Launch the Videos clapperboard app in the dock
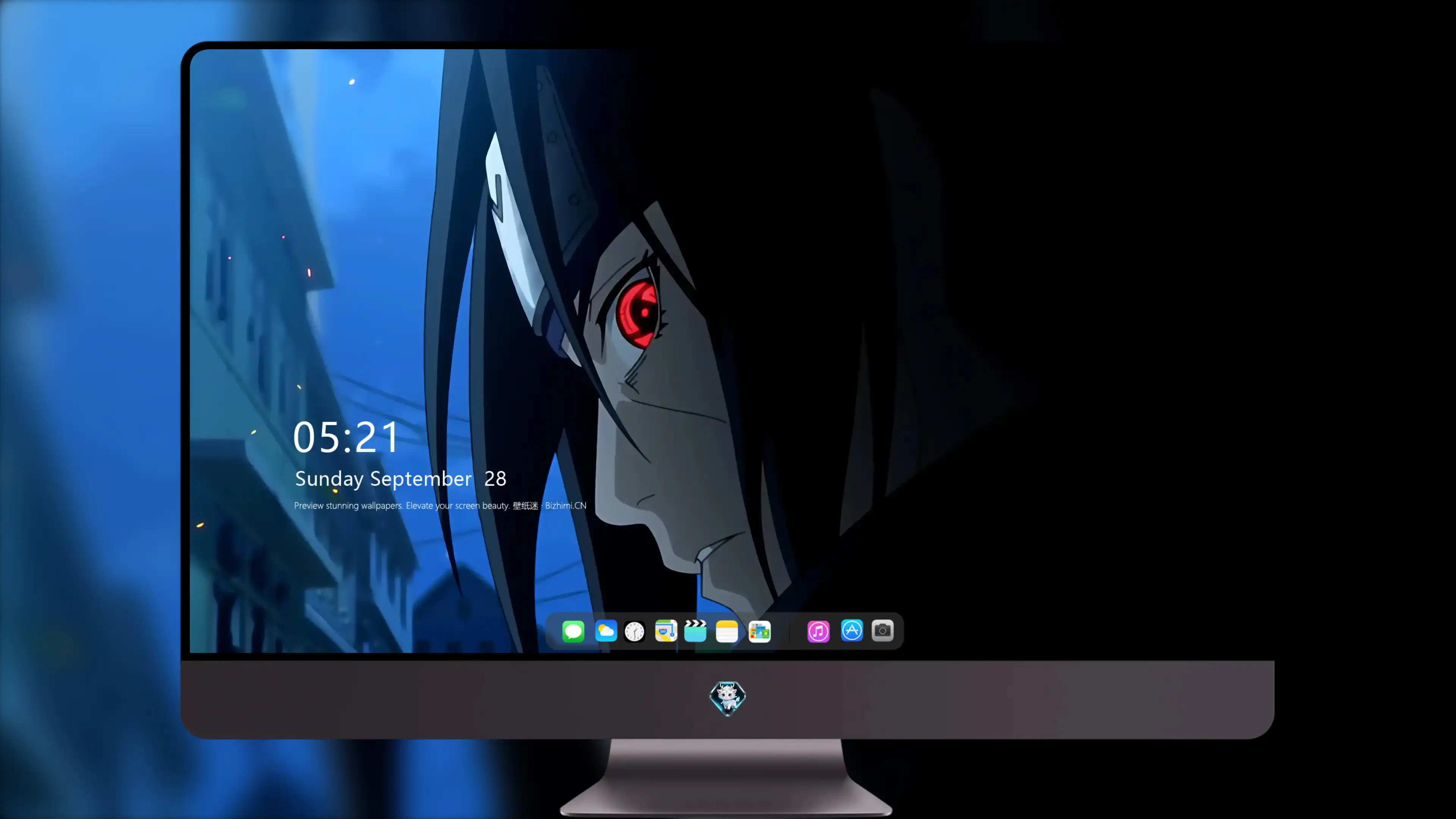The image size is (1456, 819). [x=695, y=631]
